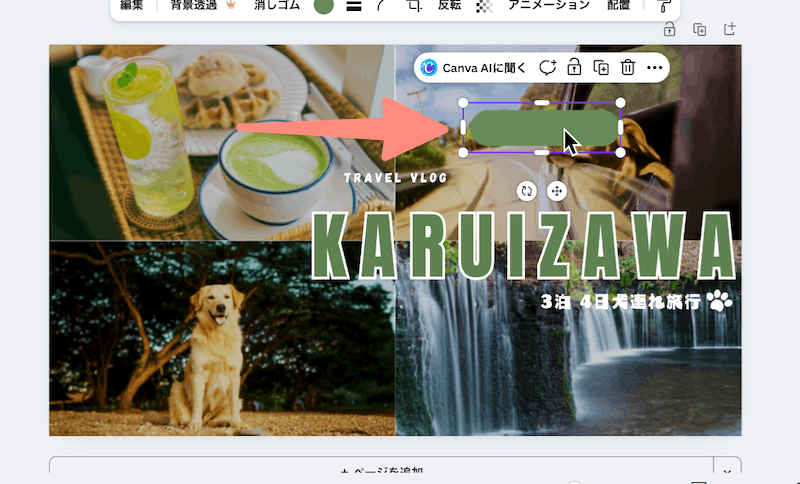Click the lock icon in floating toolbar
This screenshot has height=484, width=800.
pyautogui.click(x=574, y=67)
